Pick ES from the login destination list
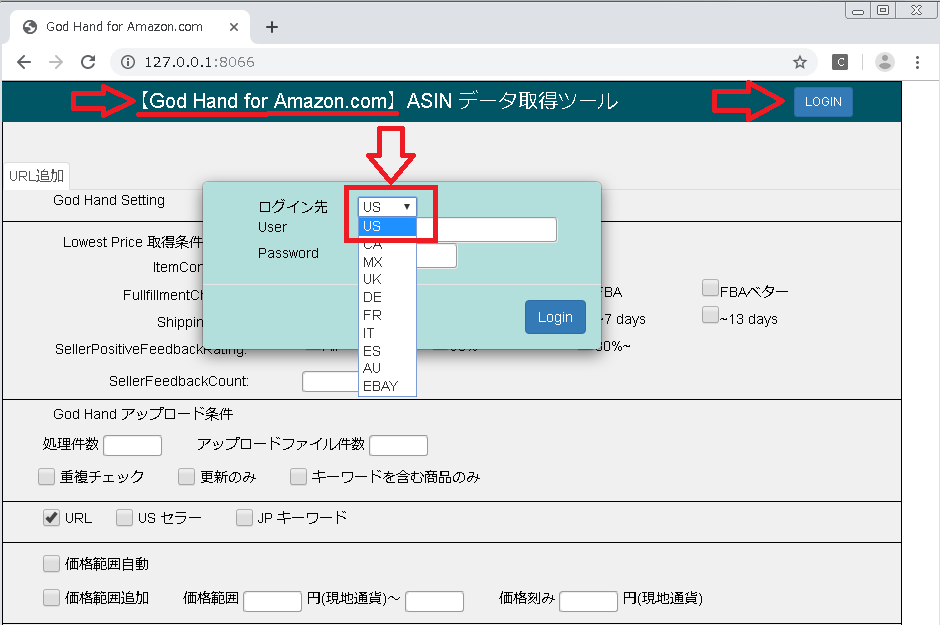 387,351
